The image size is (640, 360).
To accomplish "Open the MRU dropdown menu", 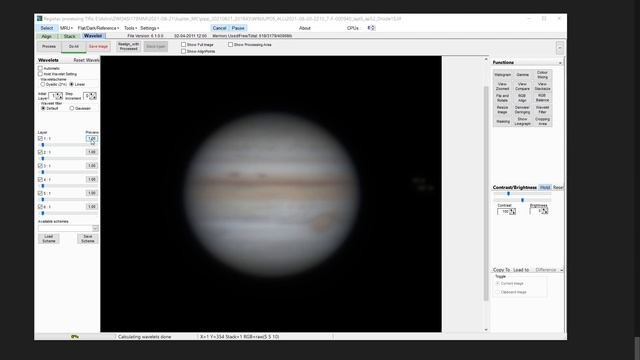I will click(66, 28).
